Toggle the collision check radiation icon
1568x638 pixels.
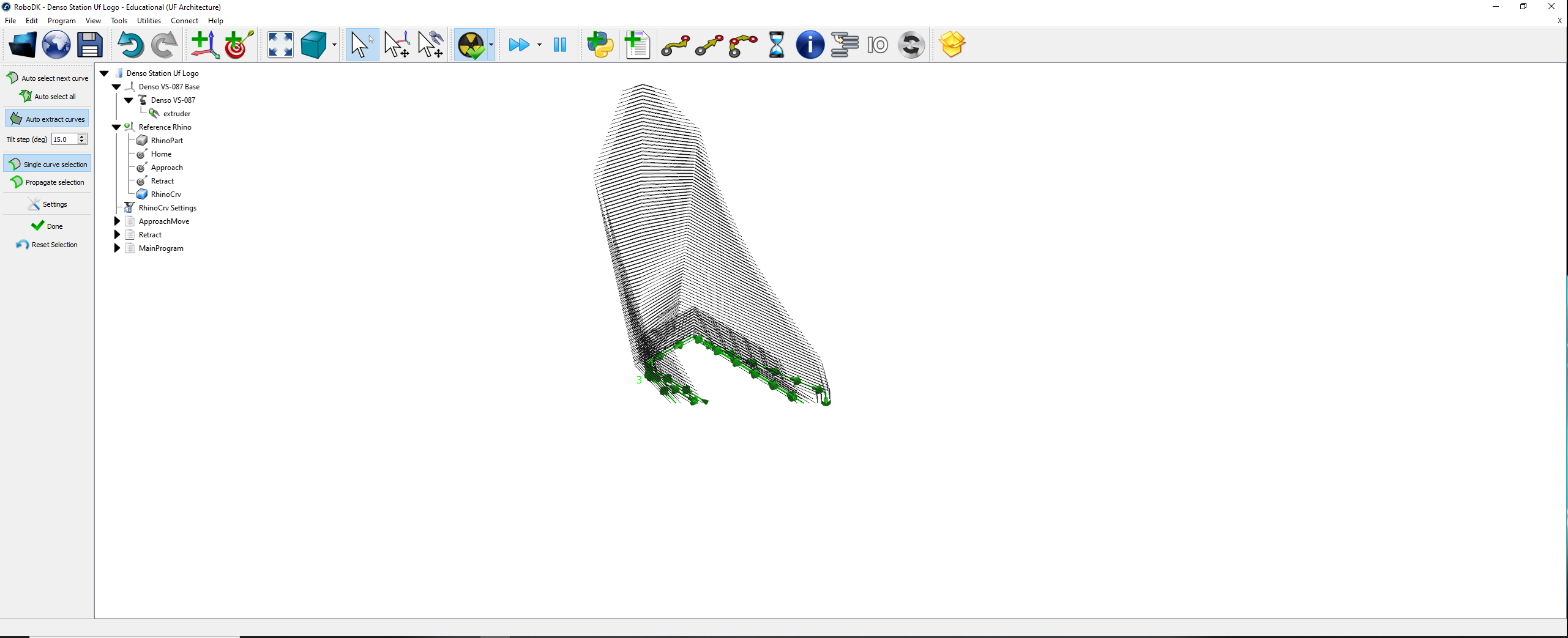pyautogui.click(x=471, y=45)
